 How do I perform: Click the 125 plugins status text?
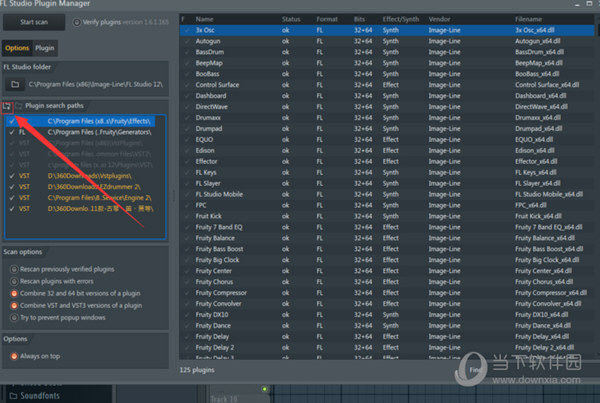pos(197,370)
